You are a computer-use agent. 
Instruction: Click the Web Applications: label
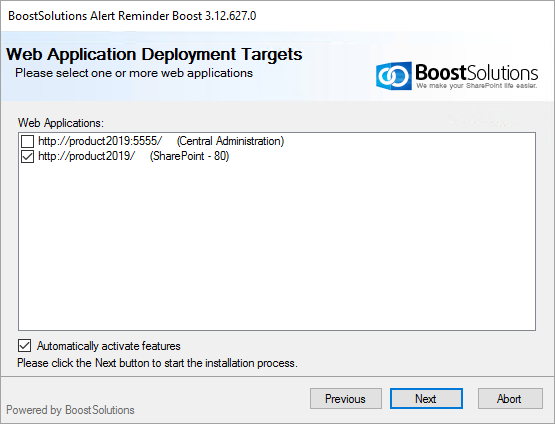(x=61, y=123)
